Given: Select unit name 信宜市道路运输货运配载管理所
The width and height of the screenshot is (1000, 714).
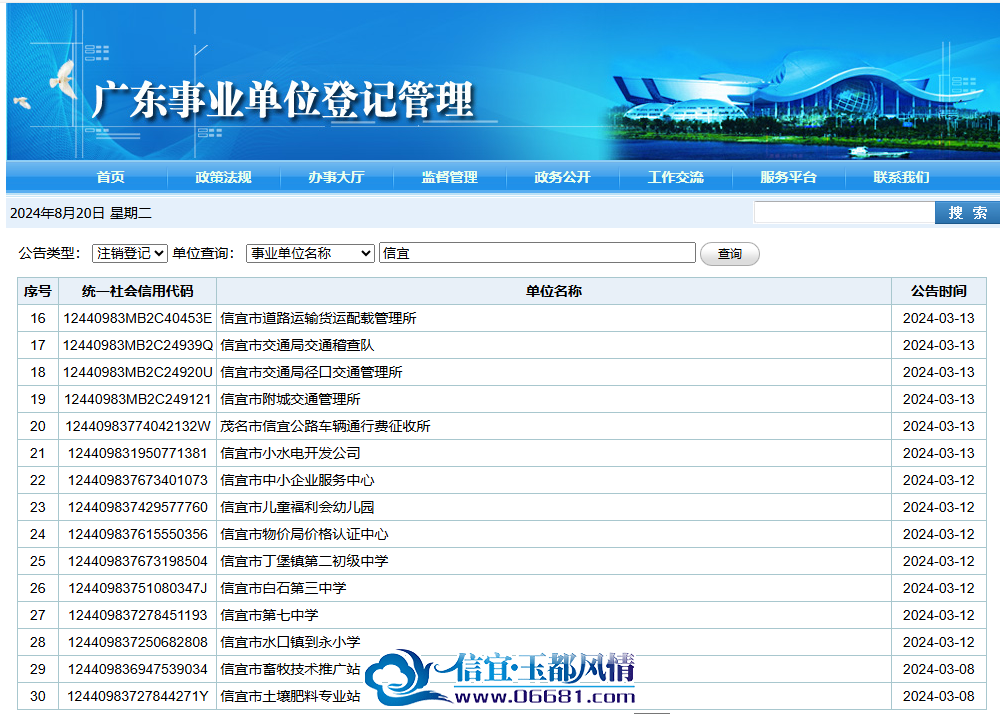Looking at the screenshot, I should pyautogui.click(x=318, y=318).
